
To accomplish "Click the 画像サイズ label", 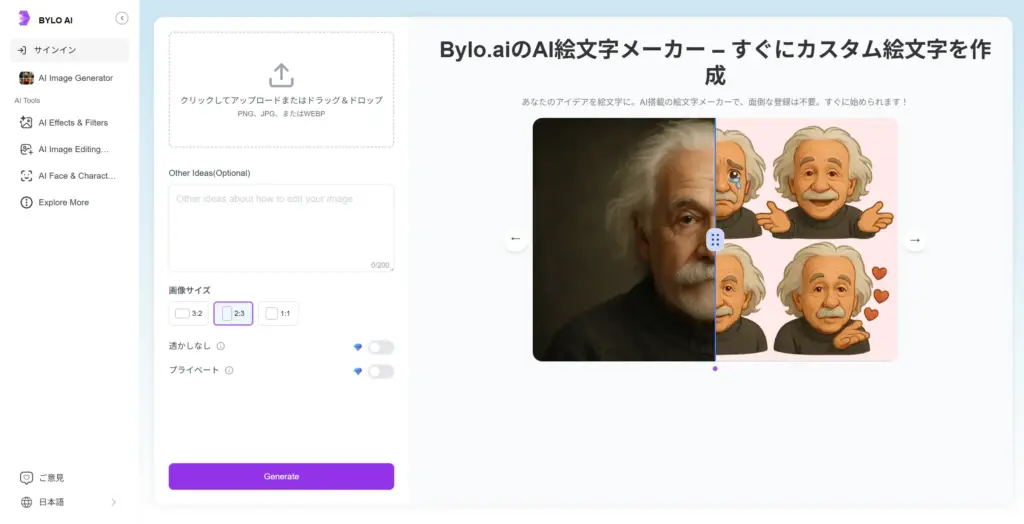I will pyautogui.click(x=189, y=290).
